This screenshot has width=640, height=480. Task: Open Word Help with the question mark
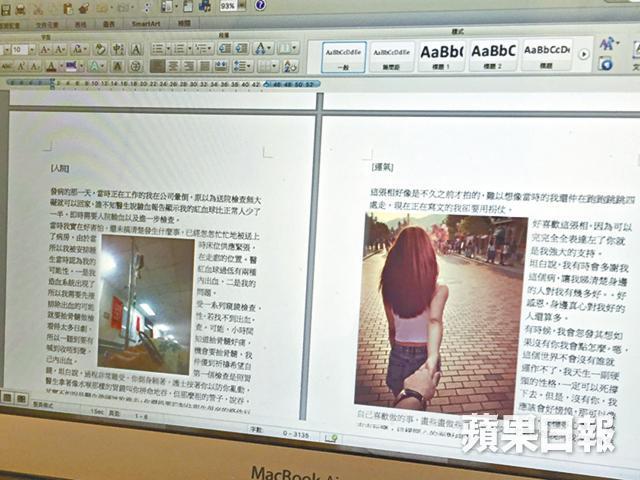pyautogui.click(x=260, y=5)
